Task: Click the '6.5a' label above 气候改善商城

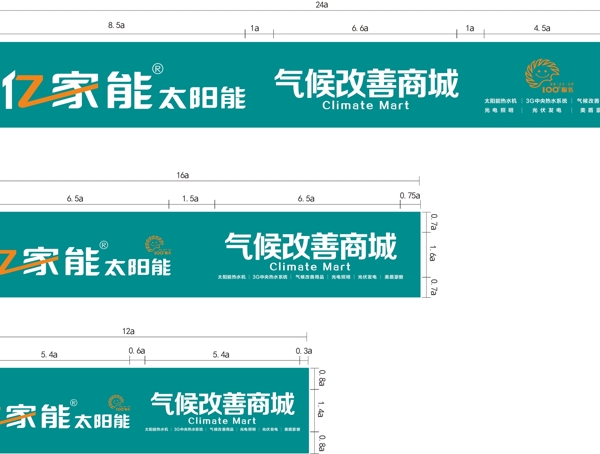Action: click(306, 199)
